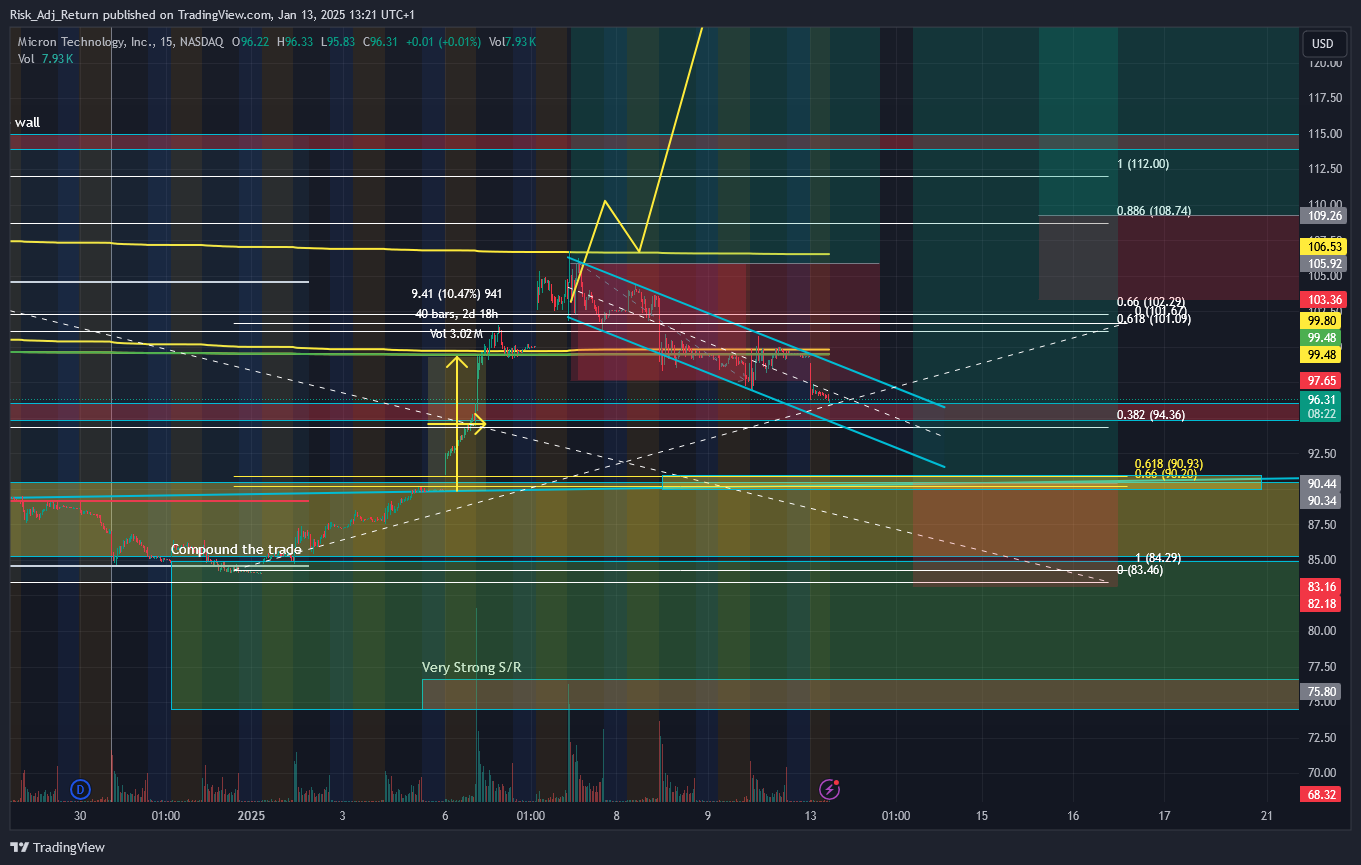Select the Fib level '1 (84.29)' label
Image resolution: width=1361 pixels, height=865 pixels.
coord(1160,557)
